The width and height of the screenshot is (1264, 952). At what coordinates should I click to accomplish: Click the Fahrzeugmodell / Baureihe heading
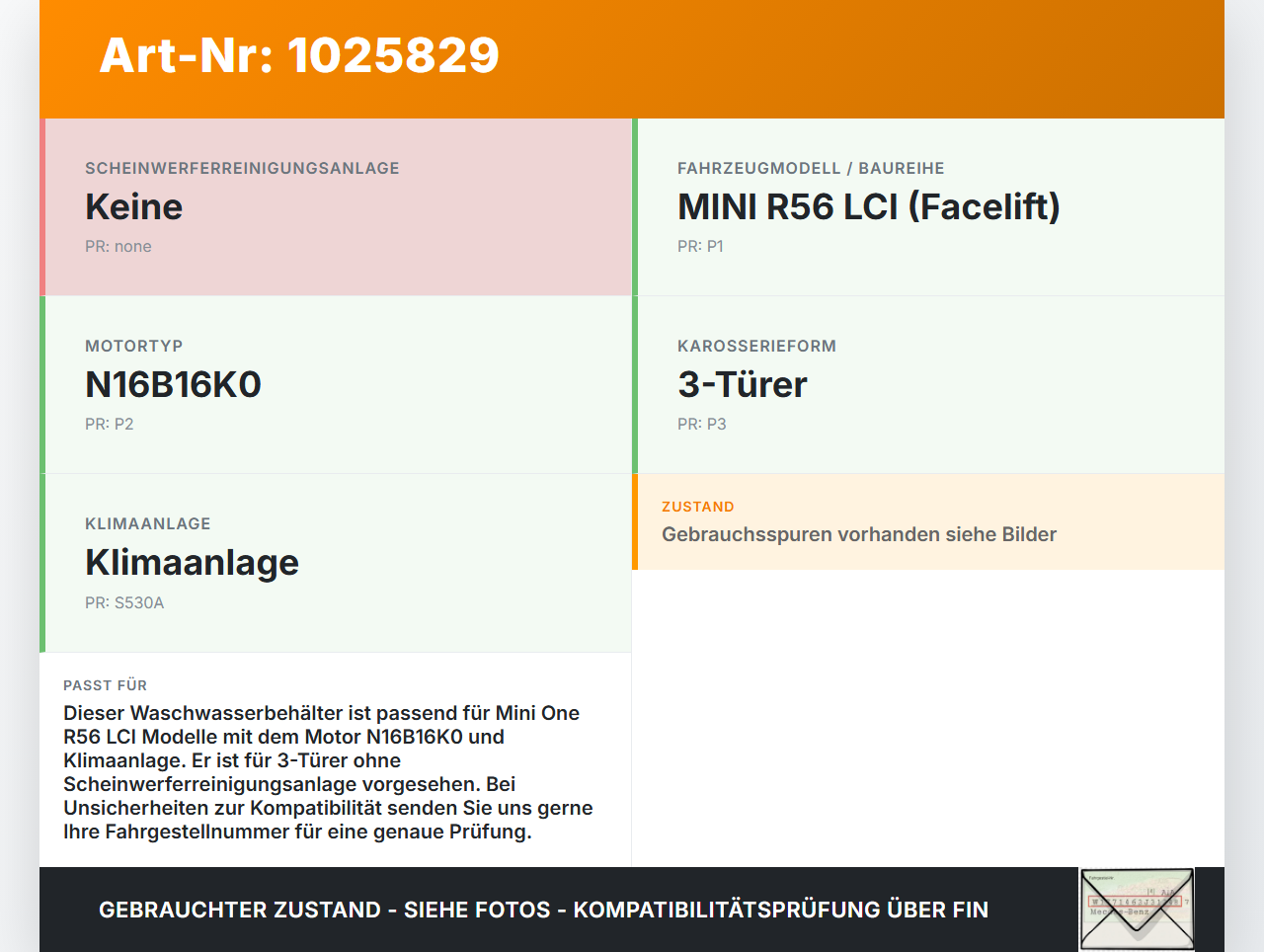(810, 168)
